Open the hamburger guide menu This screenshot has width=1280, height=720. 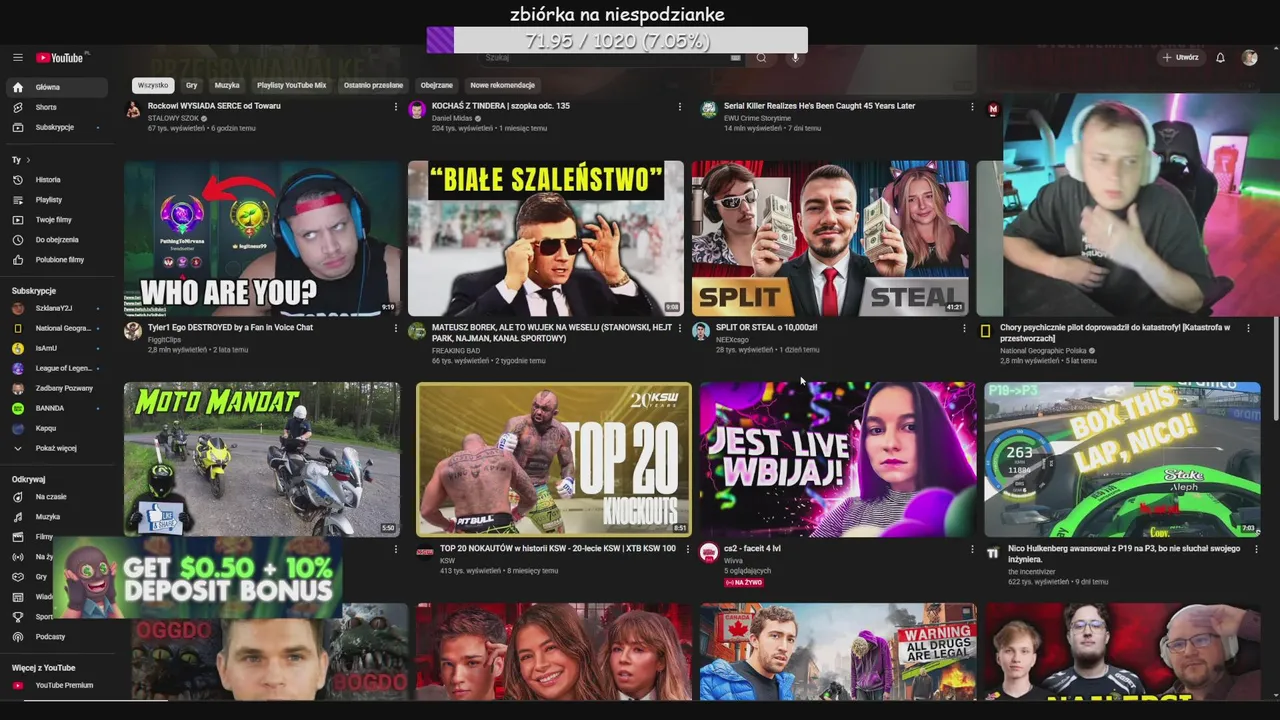pos(18,58)
